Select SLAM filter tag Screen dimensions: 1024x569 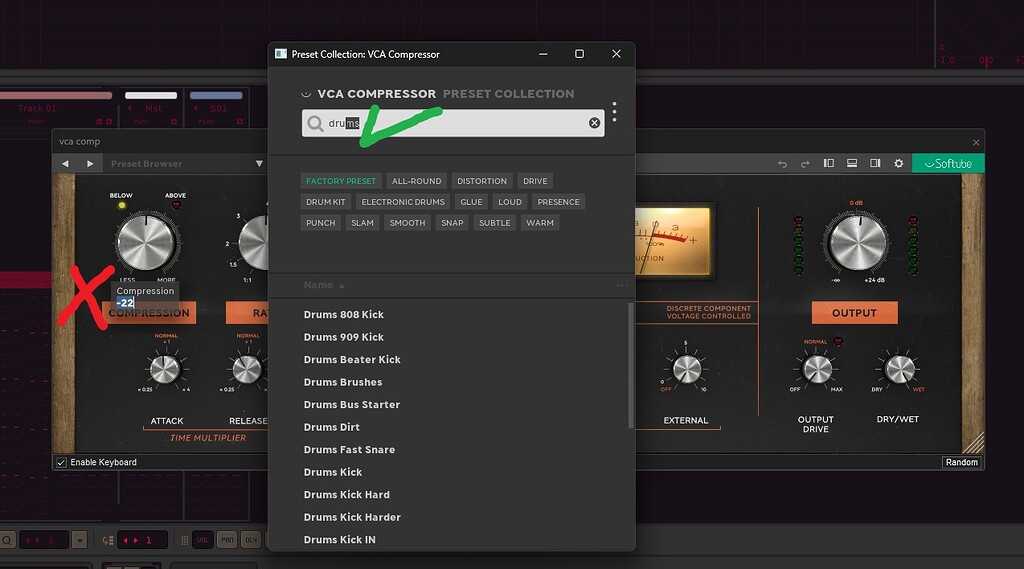point(362,223)
